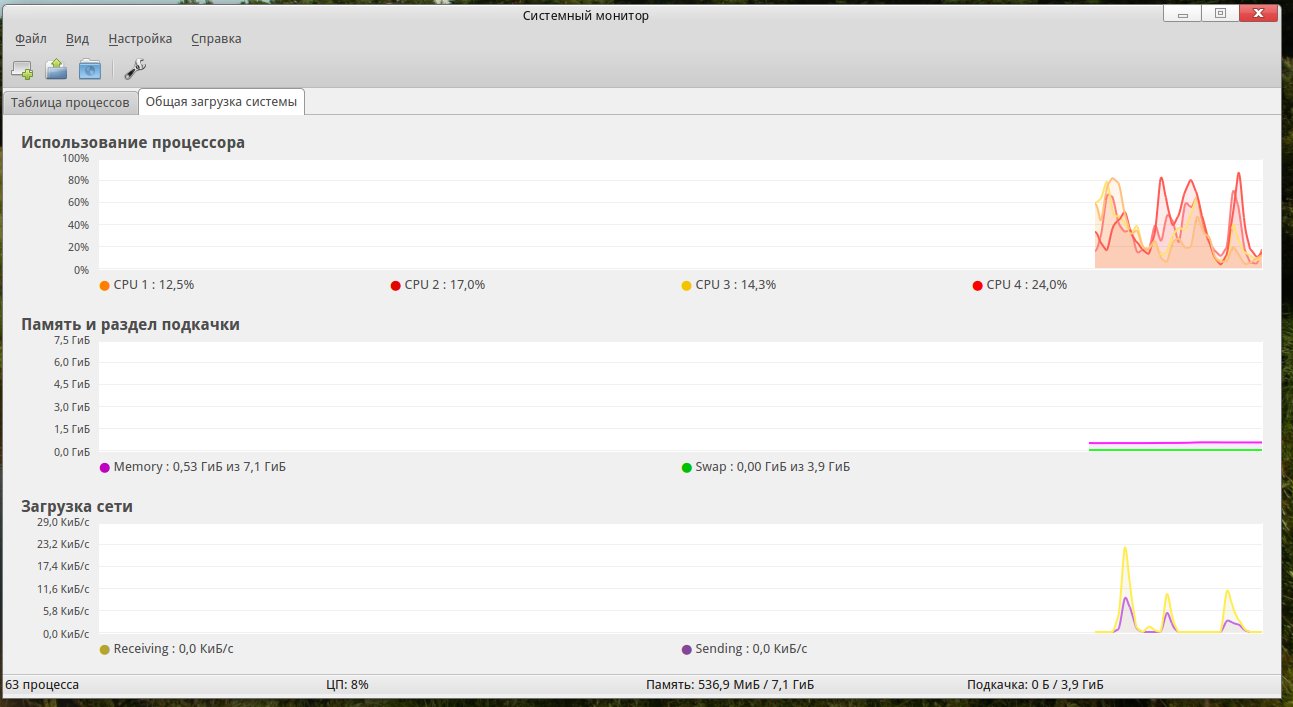Click the network load graph

pyautogui.click(x=680, y=578)
